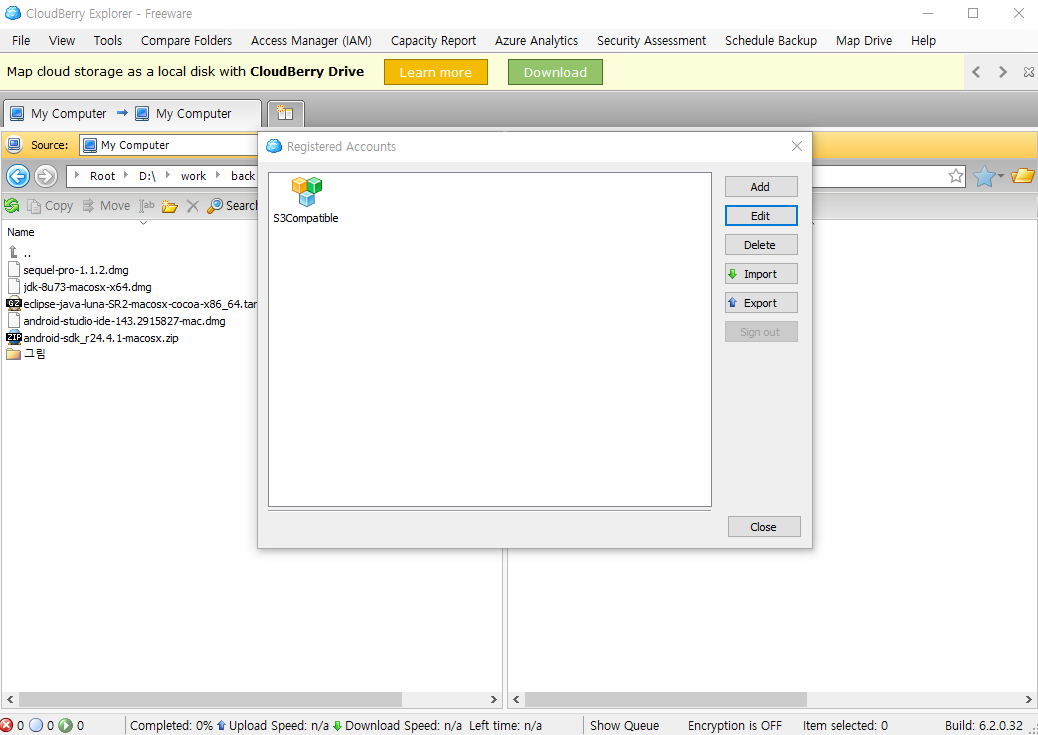Click the Import accounts button
Image resolution: width=1038 pixels, height=735 pixels.
tap(761, 274)
